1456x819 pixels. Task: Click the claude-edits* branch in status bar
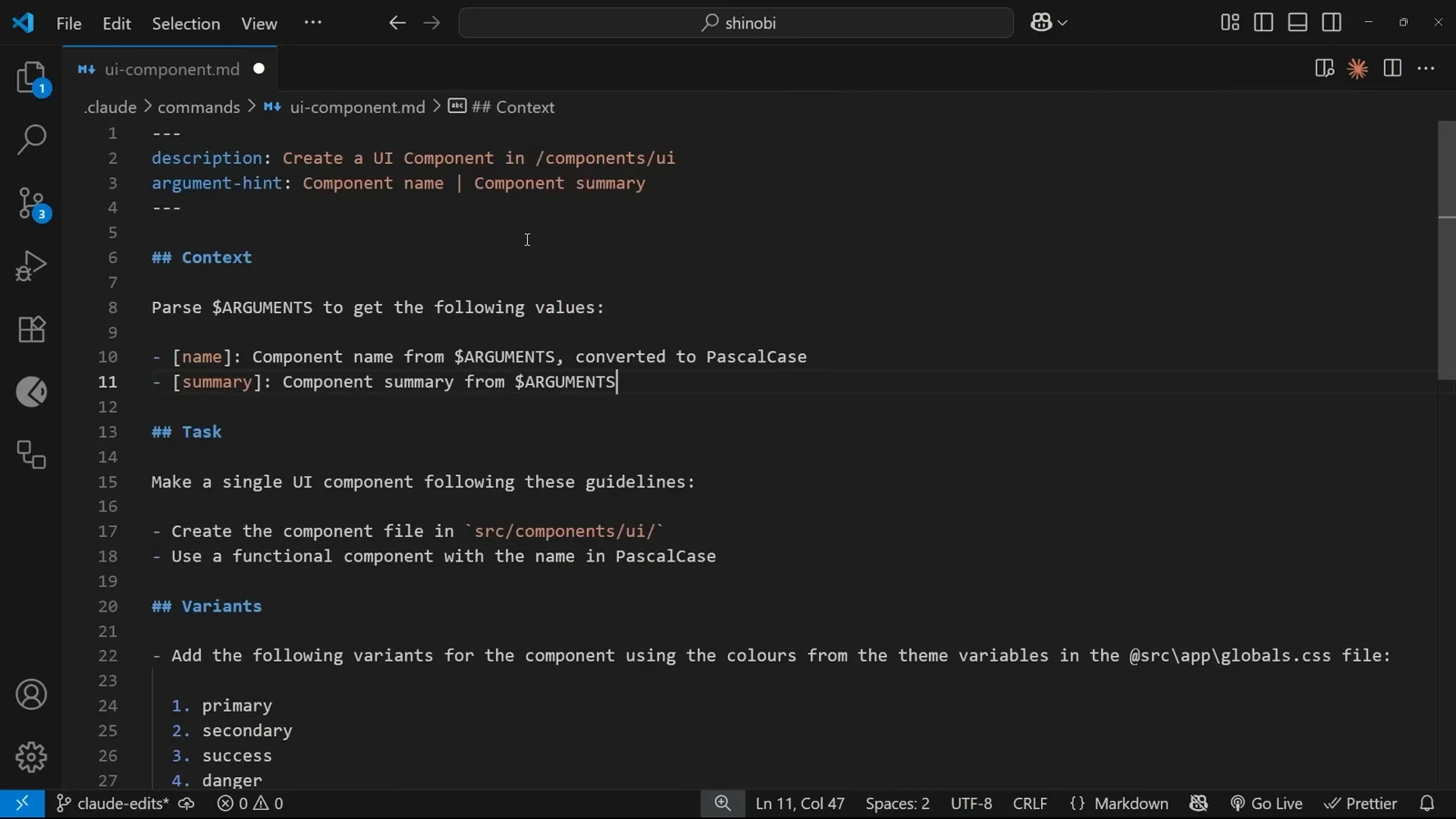pos(112,804)
